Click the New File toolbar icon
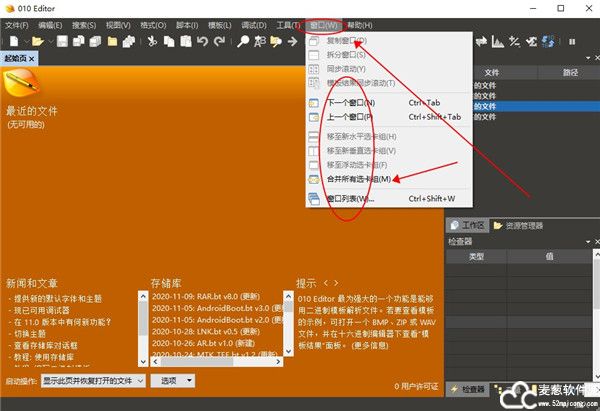The height and width of the screenshot is (411, 600). [14, 41]
